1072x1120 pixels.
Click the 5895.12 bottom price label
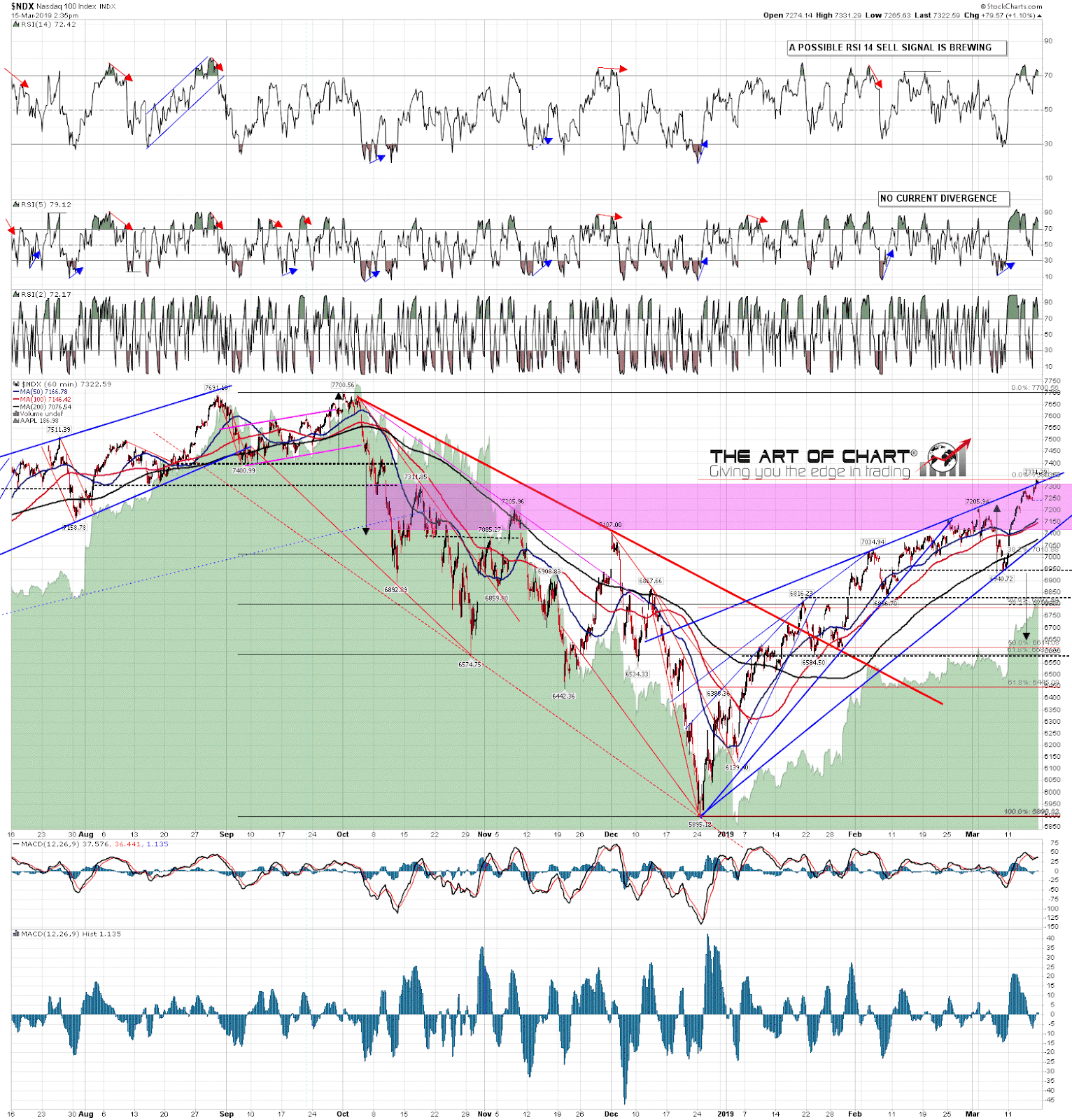pyautogui.click(x=700, y=825)
